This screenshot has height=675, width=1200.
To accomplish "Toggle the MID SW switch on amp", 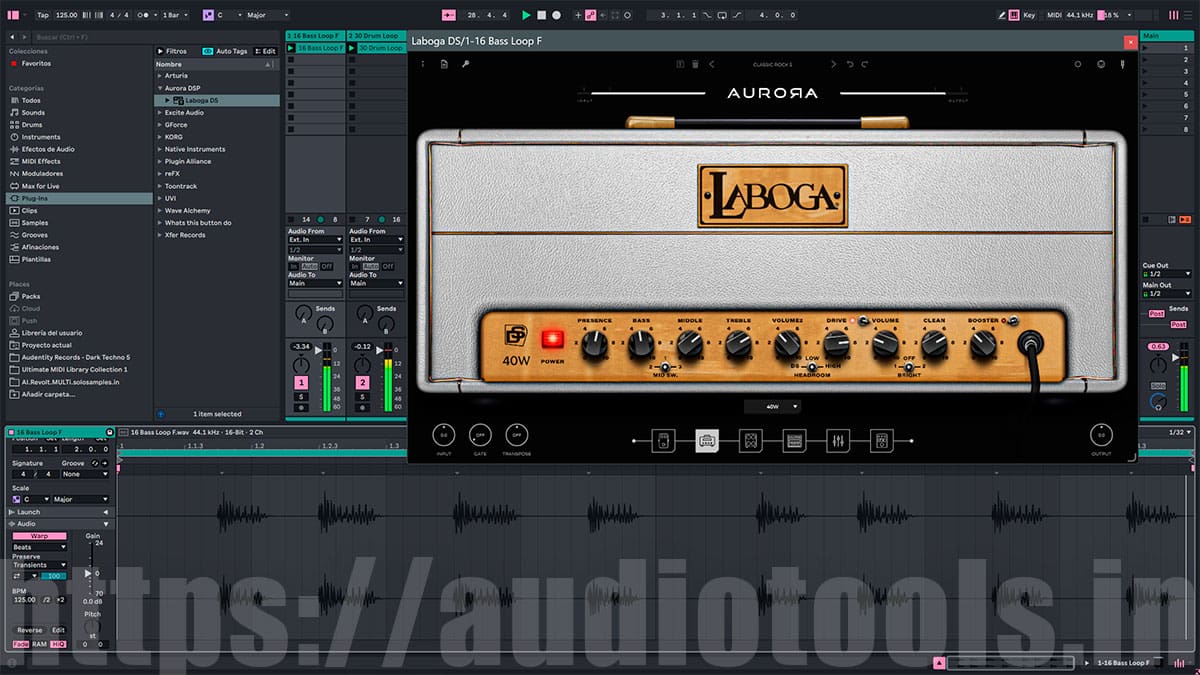I will pyautogui.click(x=665, y=367).
